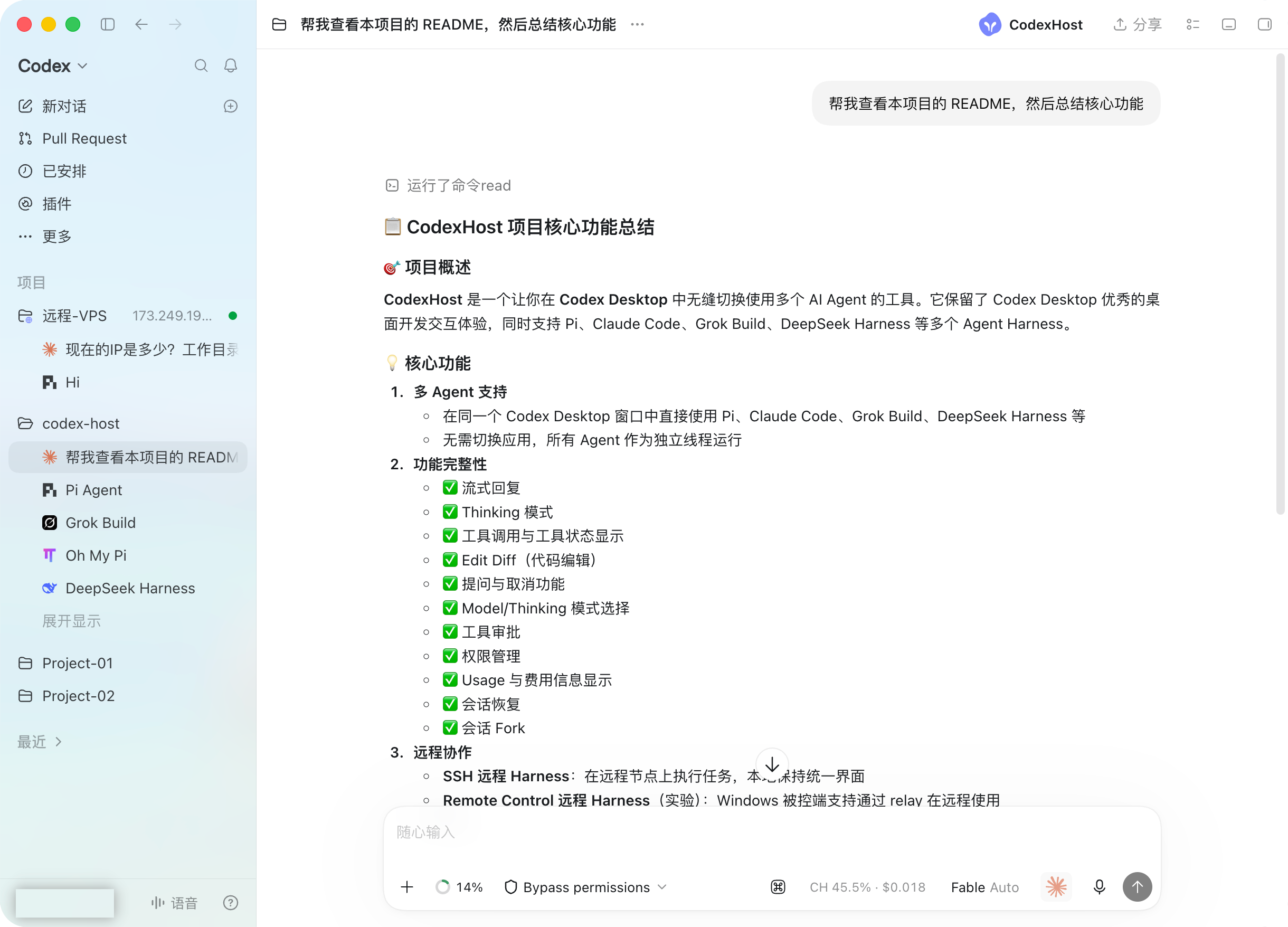Click the 分享 share button
1288x927 pixels.
1138,24
